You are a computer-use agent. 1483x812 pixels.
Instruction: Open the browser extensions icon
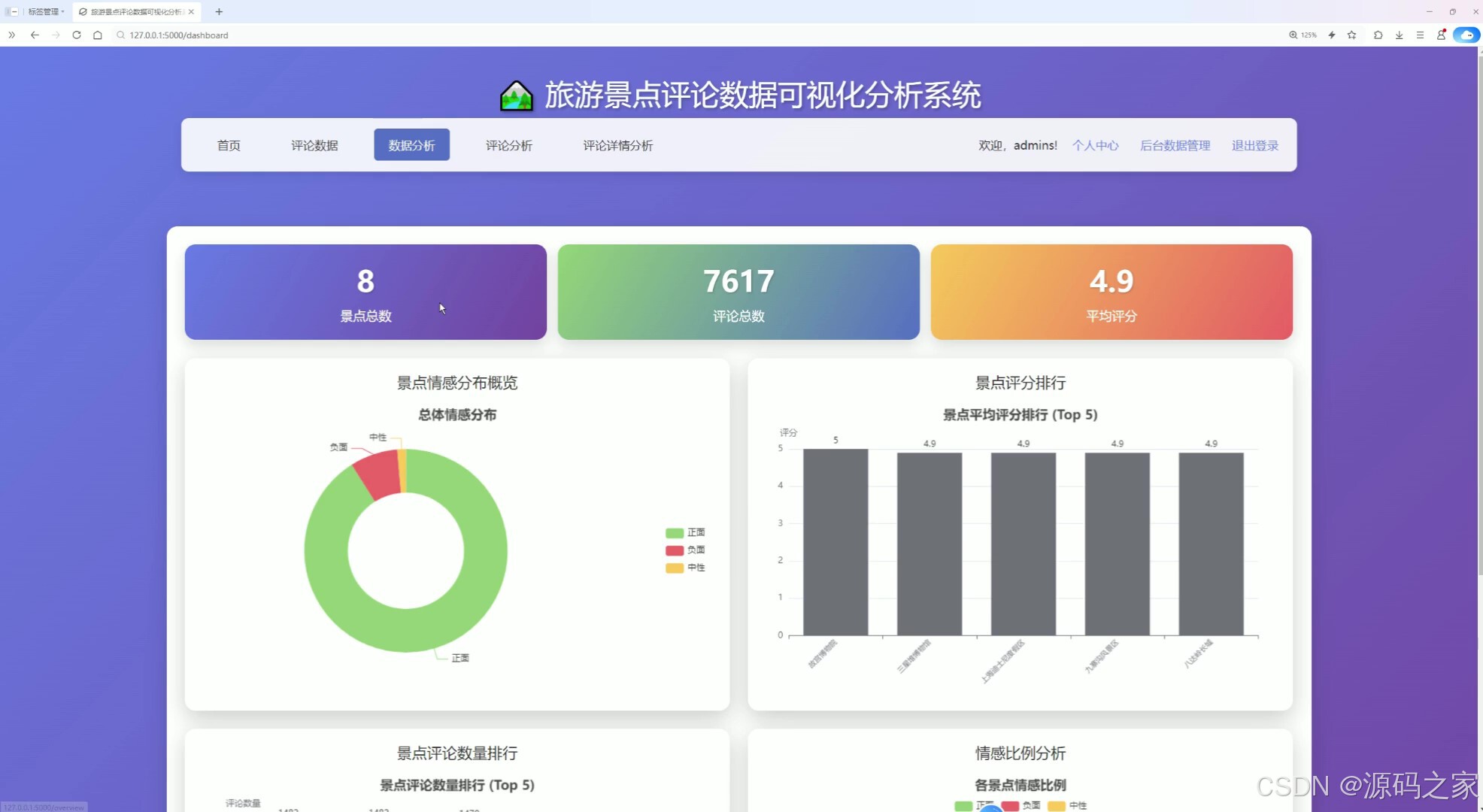[x=1378, y=35]
